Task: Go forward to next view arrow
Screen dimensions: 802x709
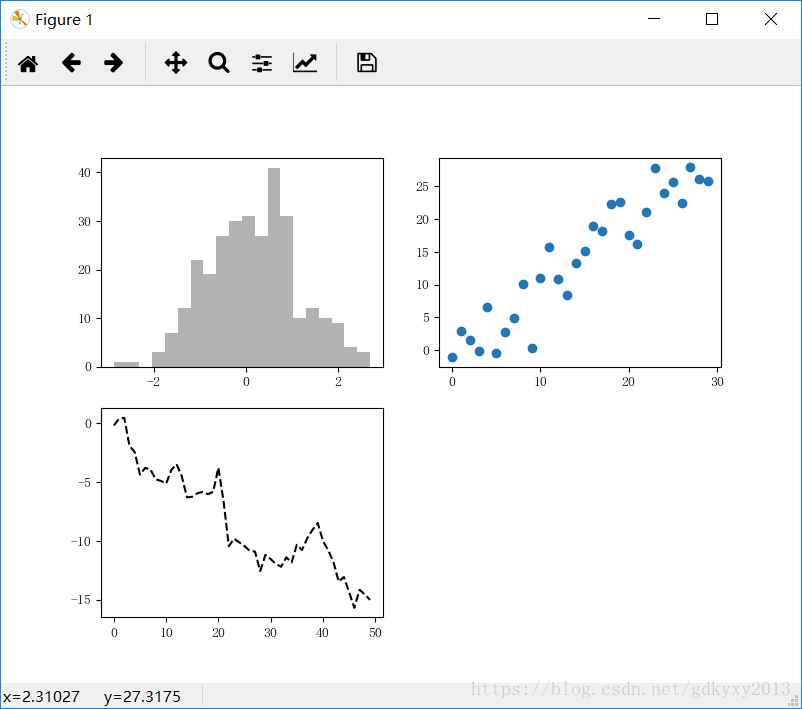Action: (114, 63)
